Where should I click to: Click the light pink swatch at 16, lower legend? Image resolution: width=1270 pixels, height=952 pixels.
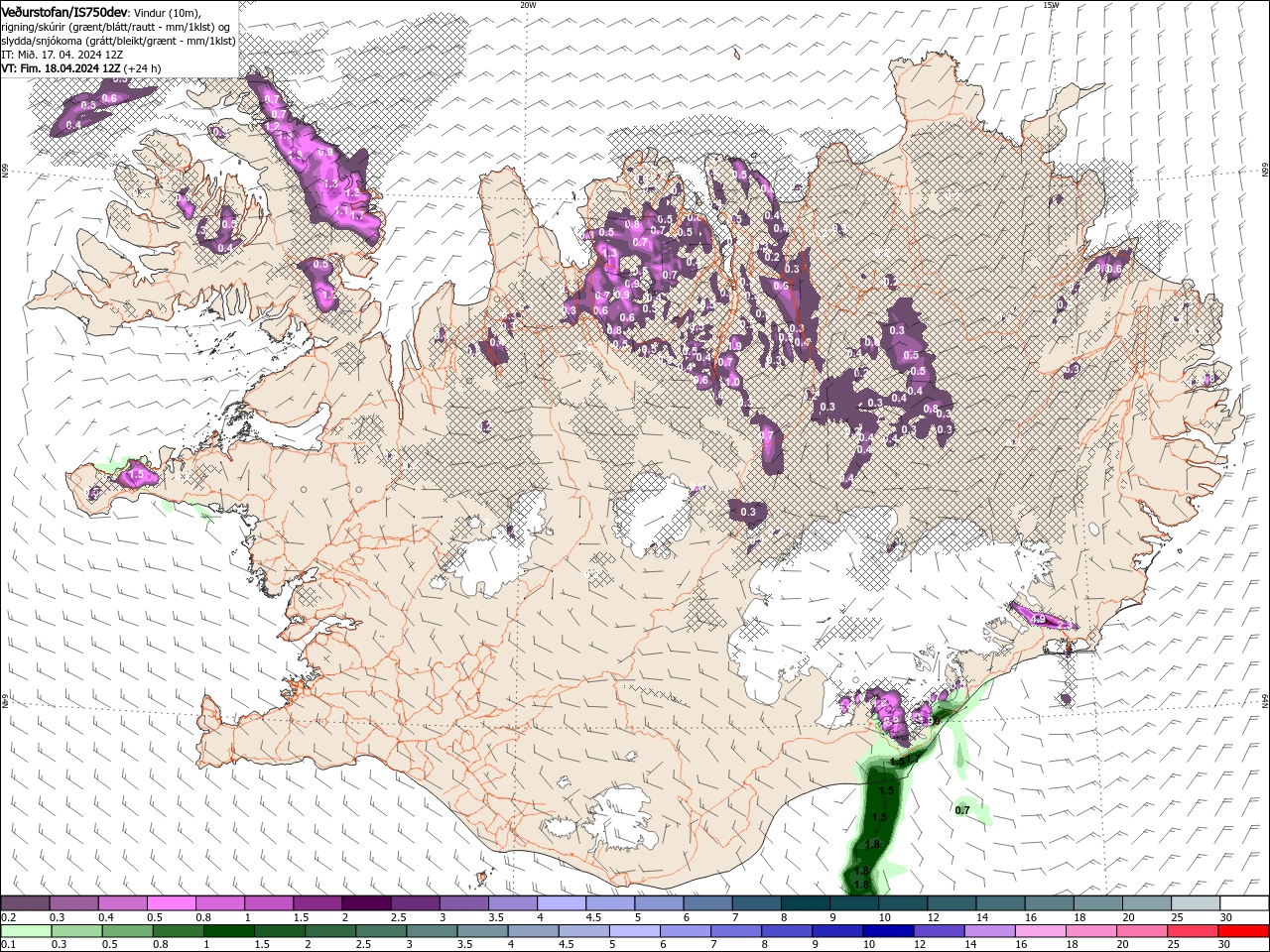click(x=1040, y=931)
